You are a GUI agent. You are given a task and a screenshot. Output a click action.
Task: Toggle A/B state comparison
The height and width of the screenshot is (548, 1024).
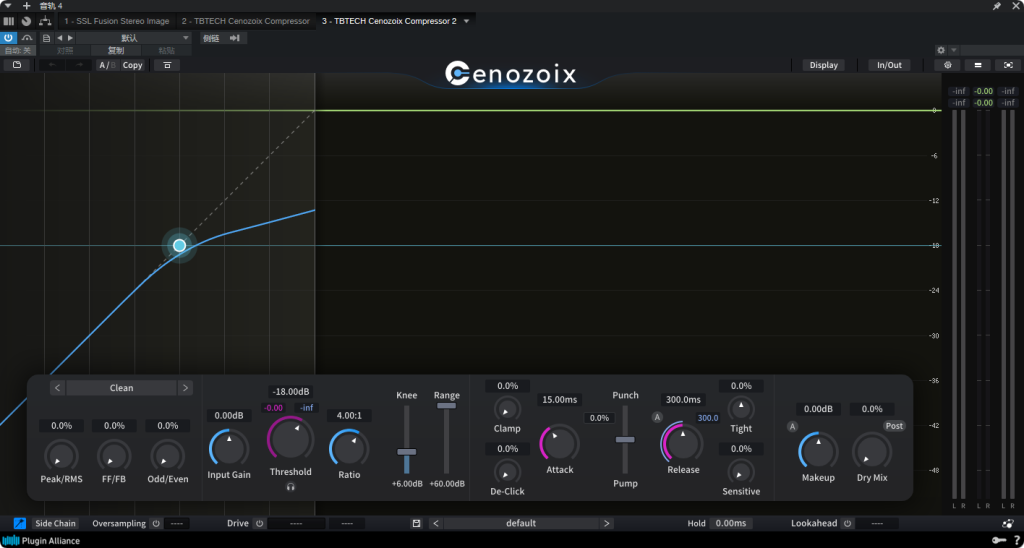106,65
